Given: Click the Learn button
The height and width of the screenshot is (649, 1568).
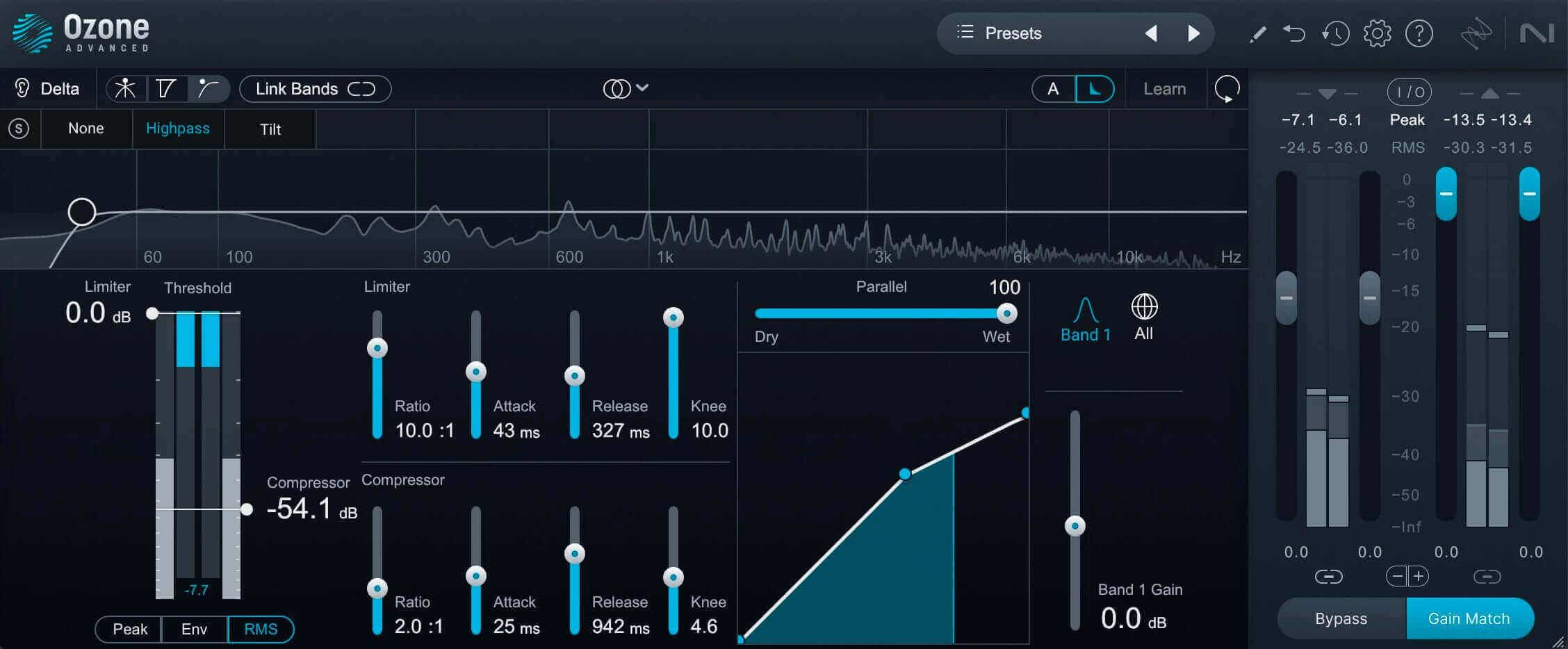Looking at the screenshot, I should point(1165,89).
